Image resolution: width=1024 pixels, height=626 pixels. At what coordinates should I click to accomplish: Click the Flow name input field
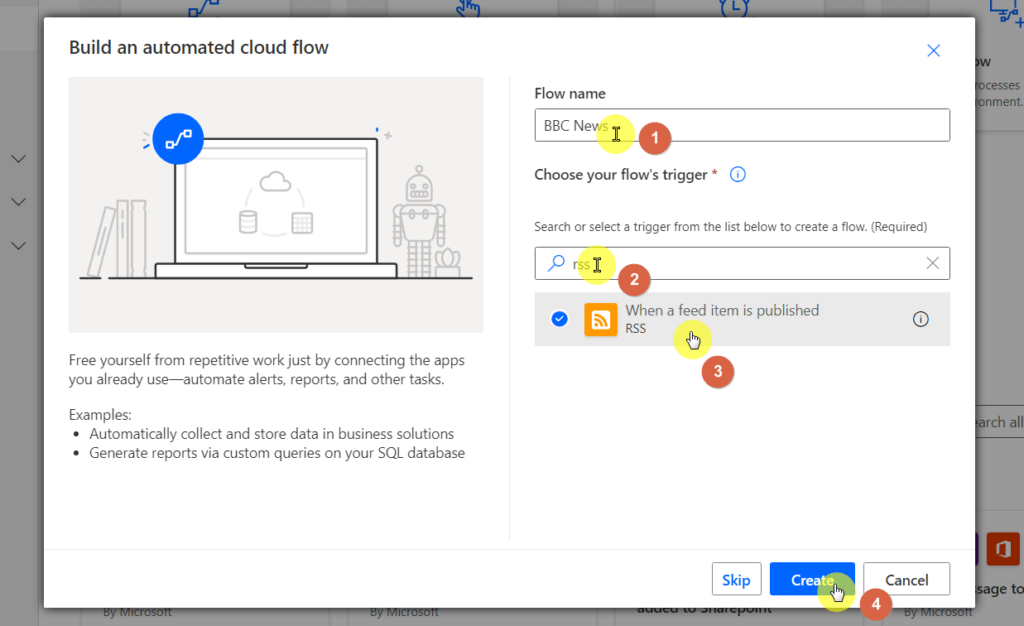point(742,125)
